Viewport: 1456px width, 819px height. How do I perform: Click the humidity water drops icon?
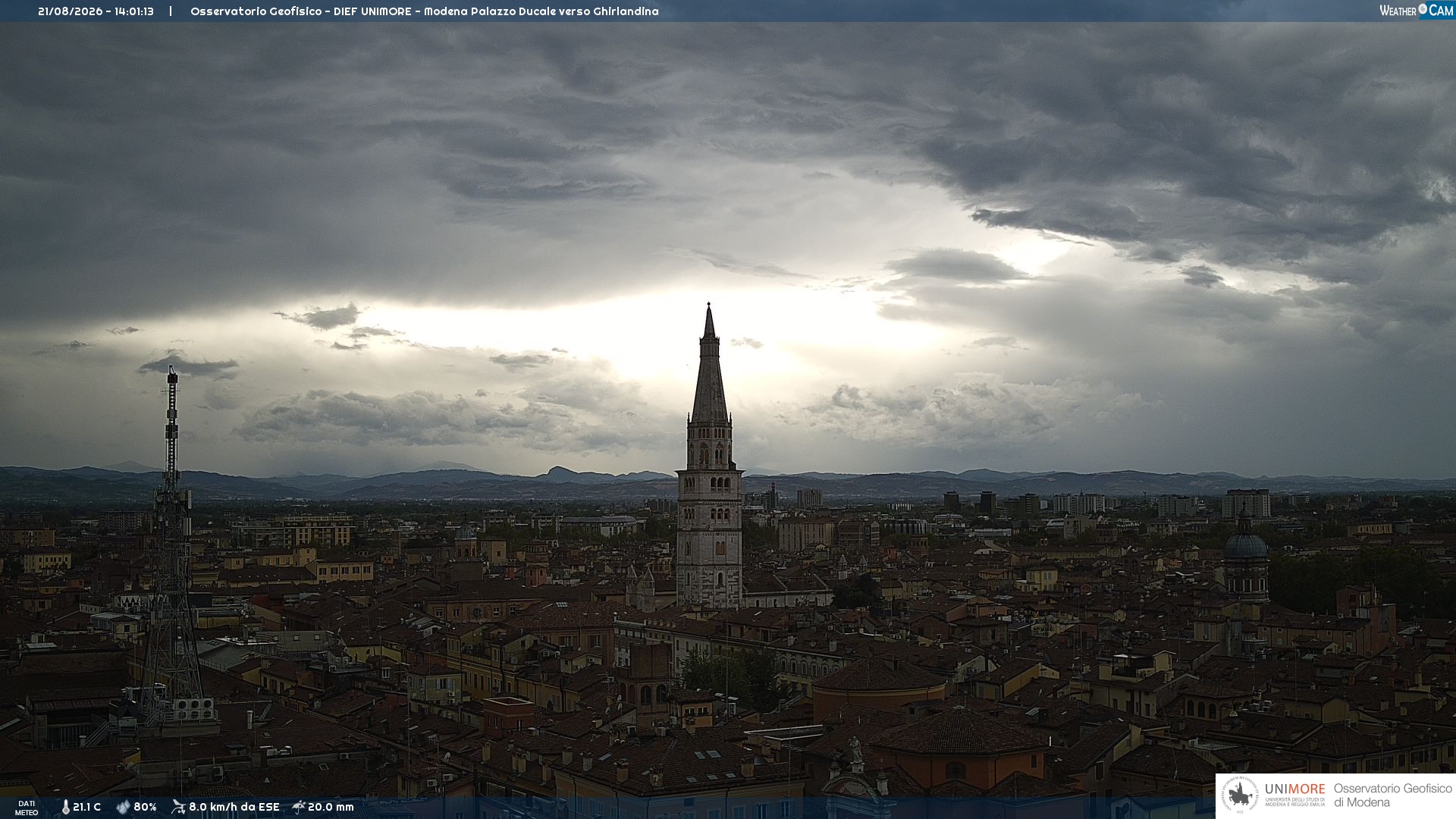point(123,807)
